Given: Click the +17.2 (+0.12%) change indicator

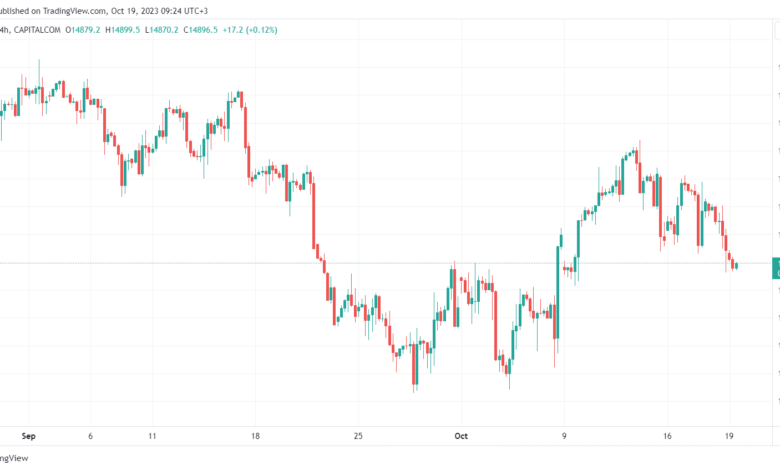Looking at the screenshot, I should click(x=250, y=30).
